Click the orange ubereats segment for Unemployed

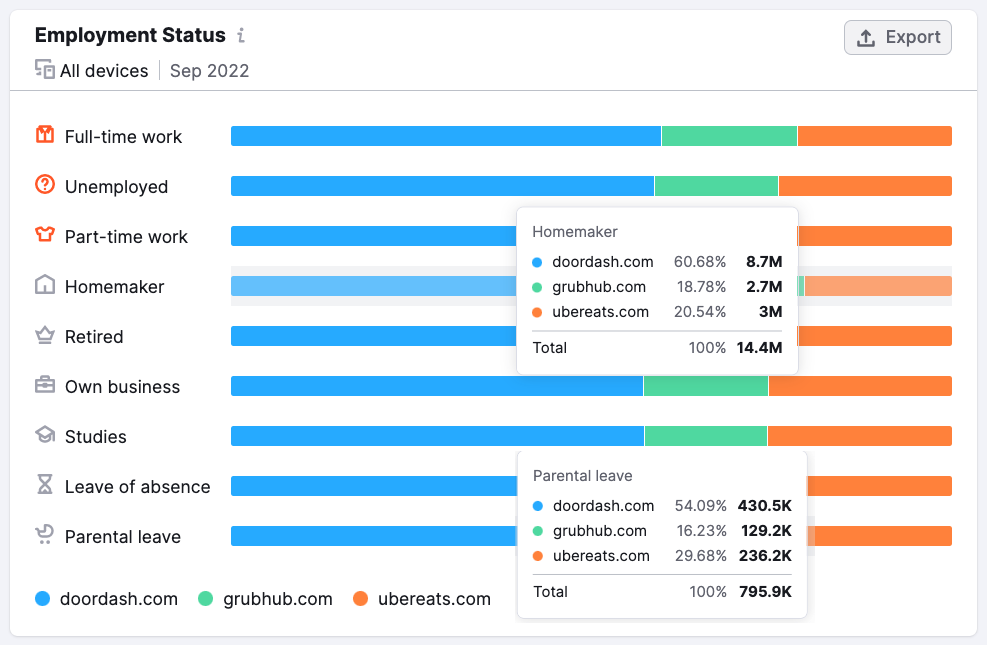[x=866, y=186]
